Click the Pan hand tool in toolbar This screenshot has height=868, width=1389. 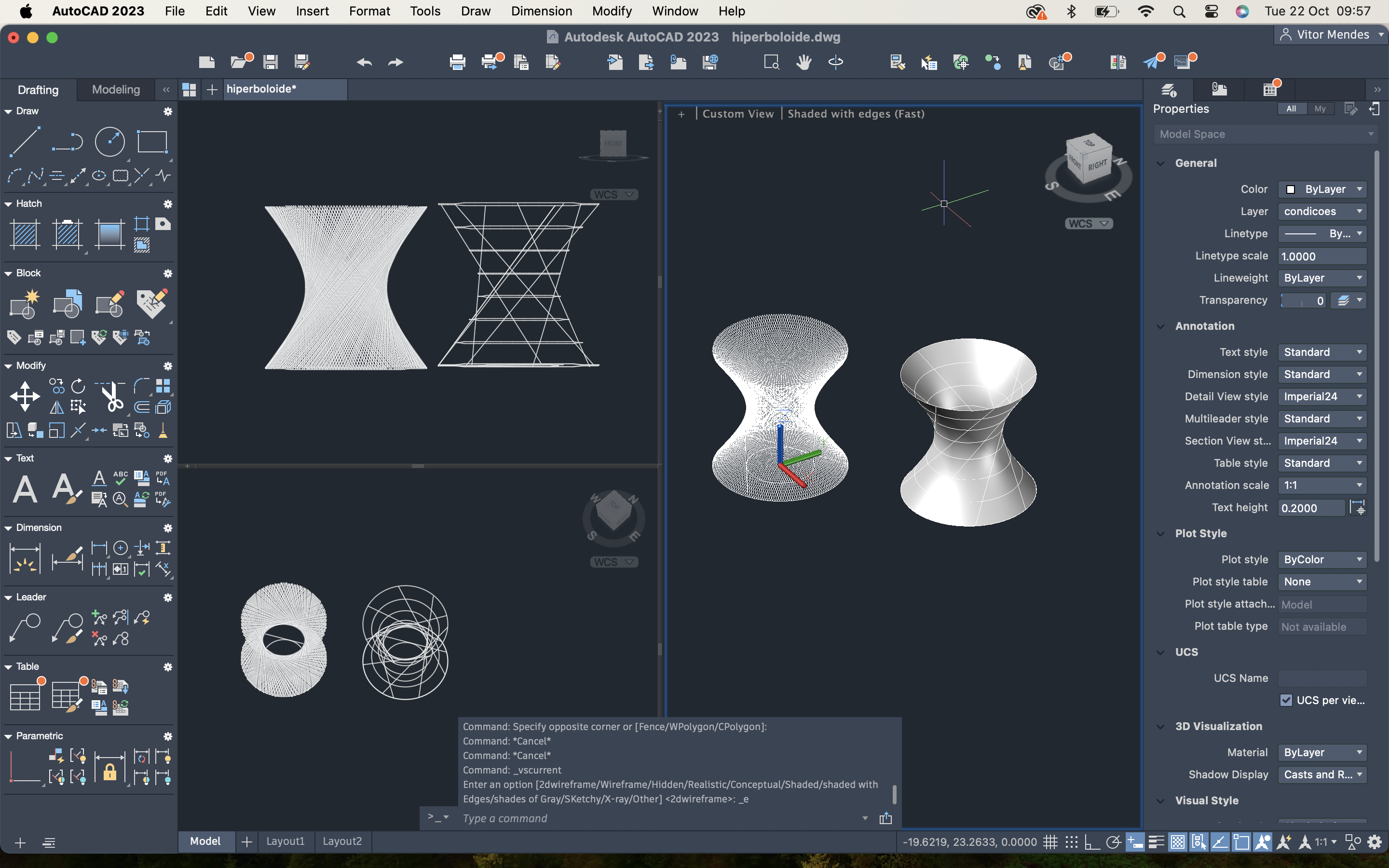[803, 61]
